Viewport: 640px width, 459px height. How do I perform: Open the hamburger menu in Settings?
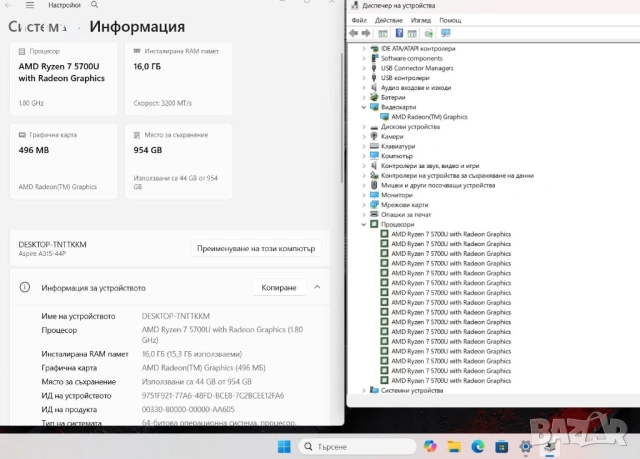coord(30,5)
